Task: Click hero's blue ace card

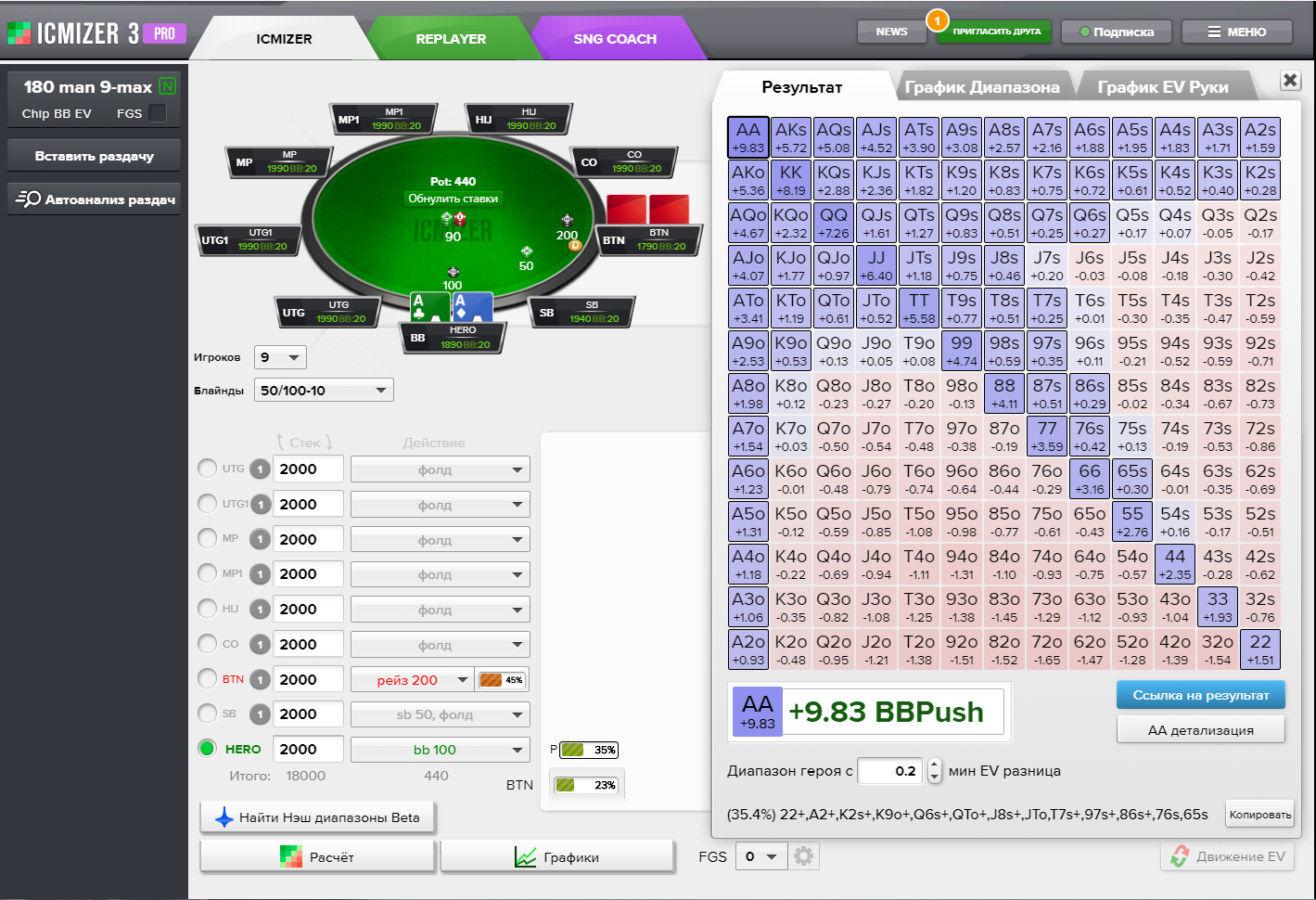Action: click(472, 307)
